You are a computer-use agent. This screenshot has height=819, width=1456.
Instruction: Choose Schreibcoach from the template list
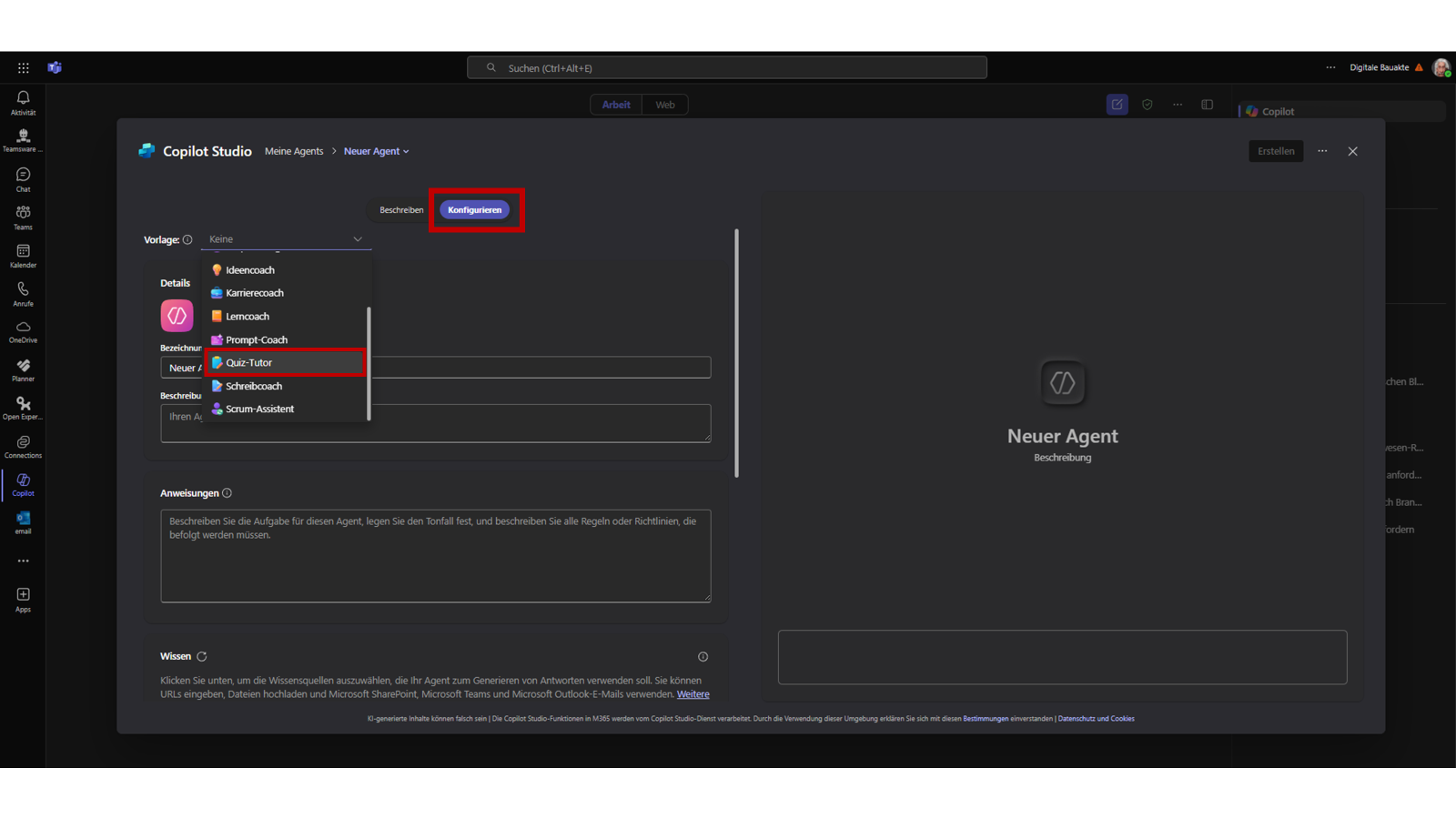[x=254, y=386]
